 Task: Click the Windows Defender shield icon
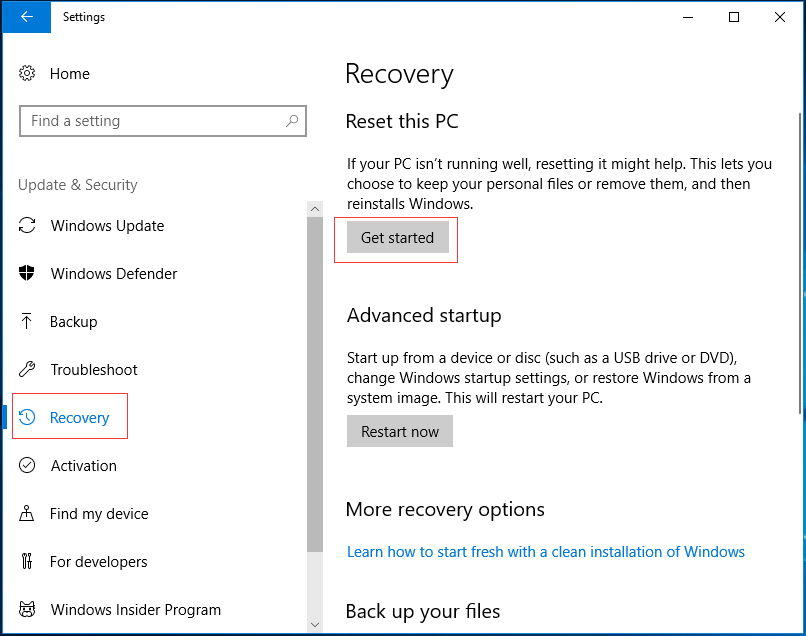(x=27, y=273)
